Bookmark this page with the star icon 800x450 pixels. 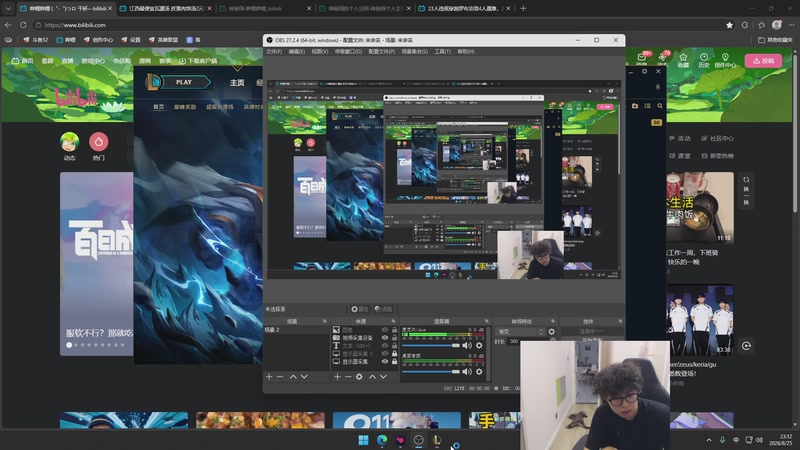point(730,25)
